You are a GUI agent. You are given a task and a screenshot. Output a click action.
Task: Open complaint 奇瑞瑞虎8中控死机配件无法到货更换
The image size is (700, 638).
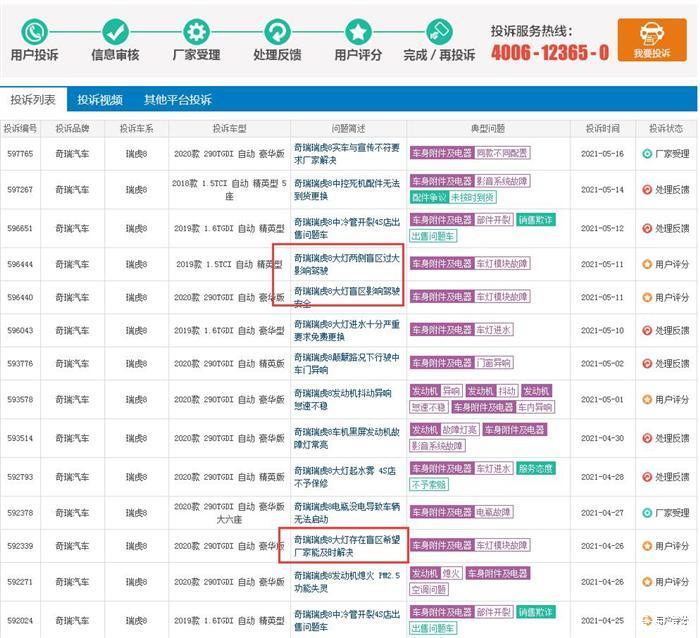(347, 190)
